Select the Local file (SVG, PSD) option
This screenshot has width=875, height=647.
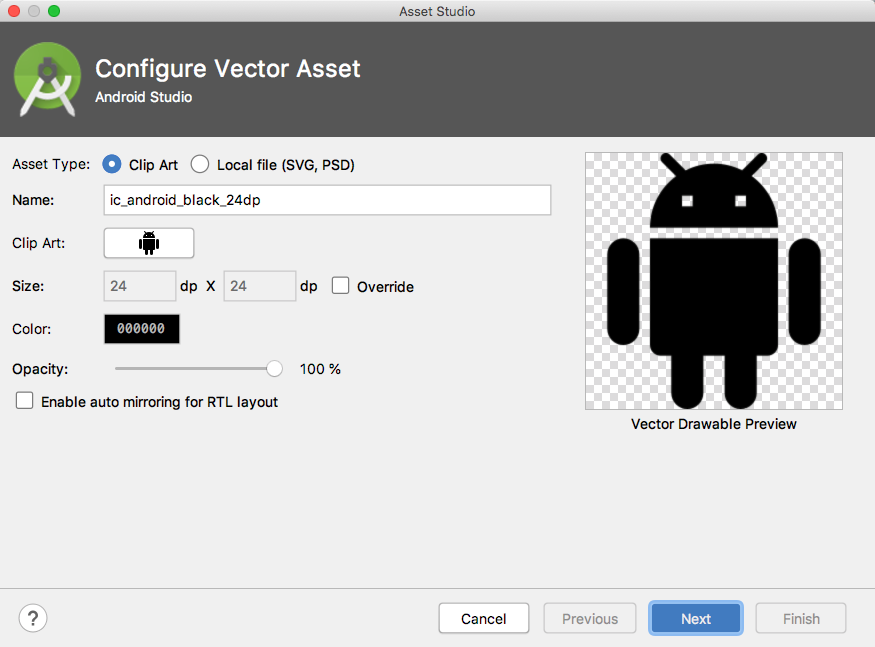[x=199, y=164]
